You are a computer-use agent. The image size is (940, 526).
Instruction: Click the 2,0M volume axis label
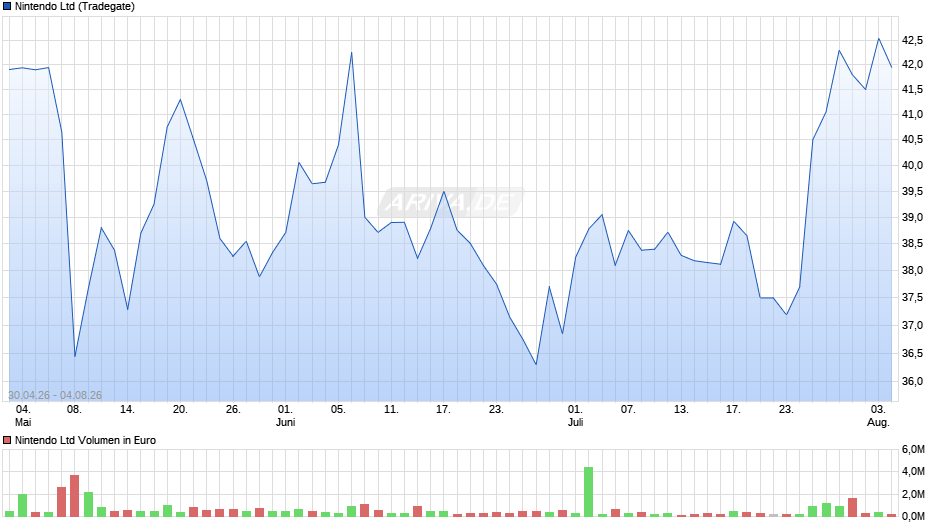click(x=913, y=494)
